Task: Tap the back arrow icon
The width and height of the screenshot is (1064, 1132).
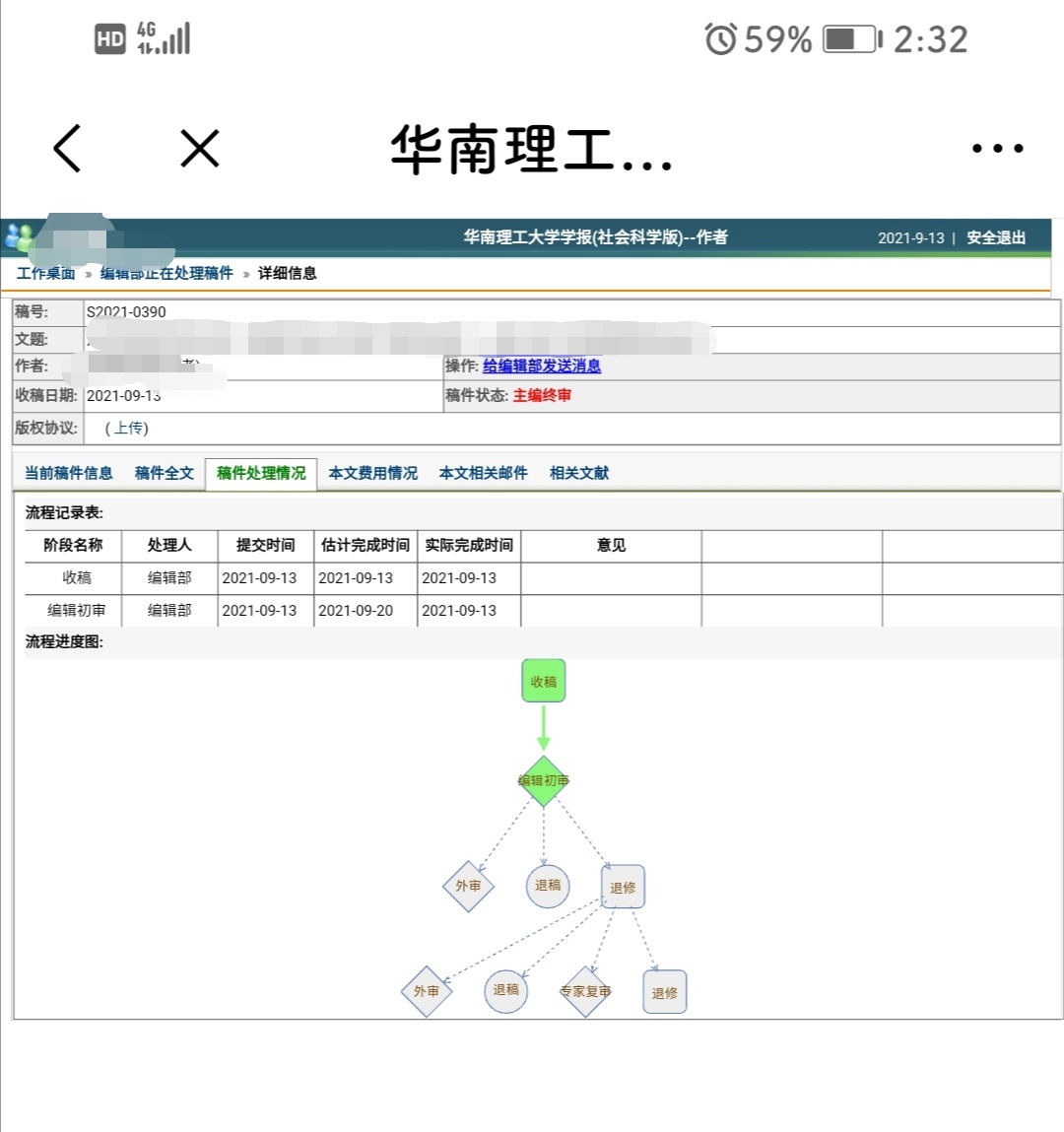Action: point(67,149)
